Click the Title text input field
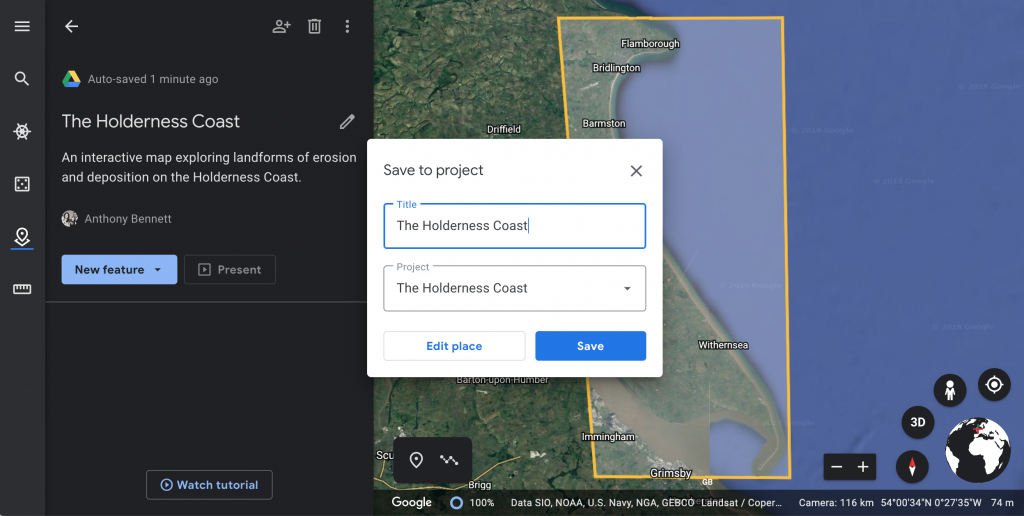1024x516 pixels. 514,226
